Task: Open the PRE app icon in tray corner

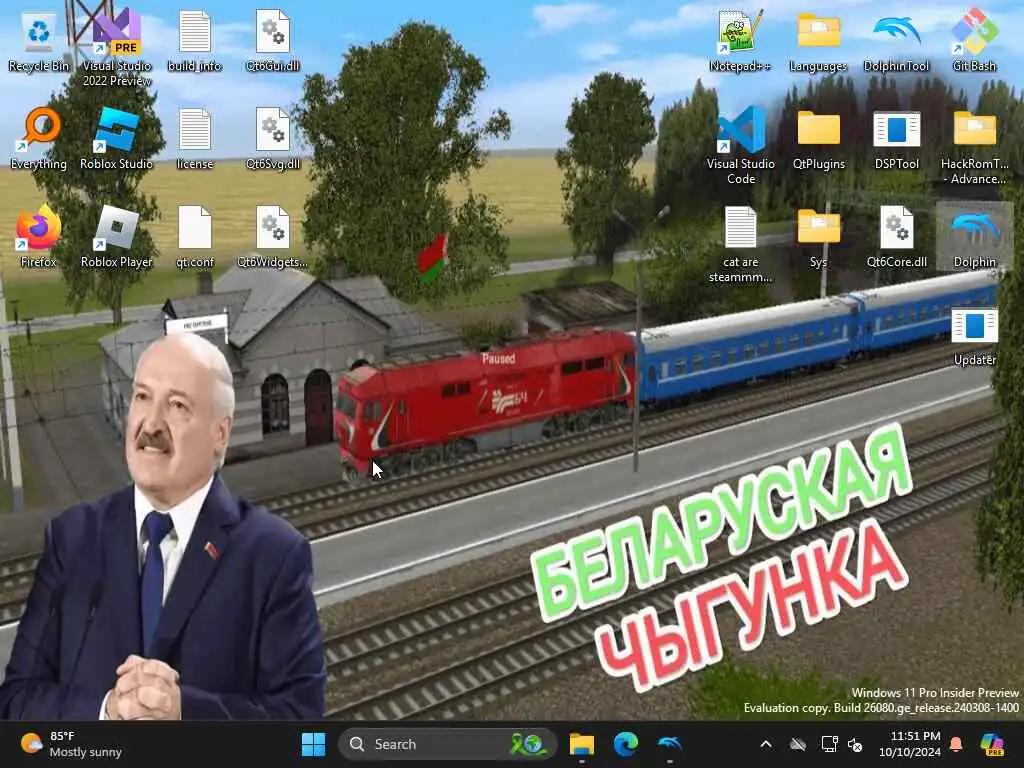Action: point(992,744)
